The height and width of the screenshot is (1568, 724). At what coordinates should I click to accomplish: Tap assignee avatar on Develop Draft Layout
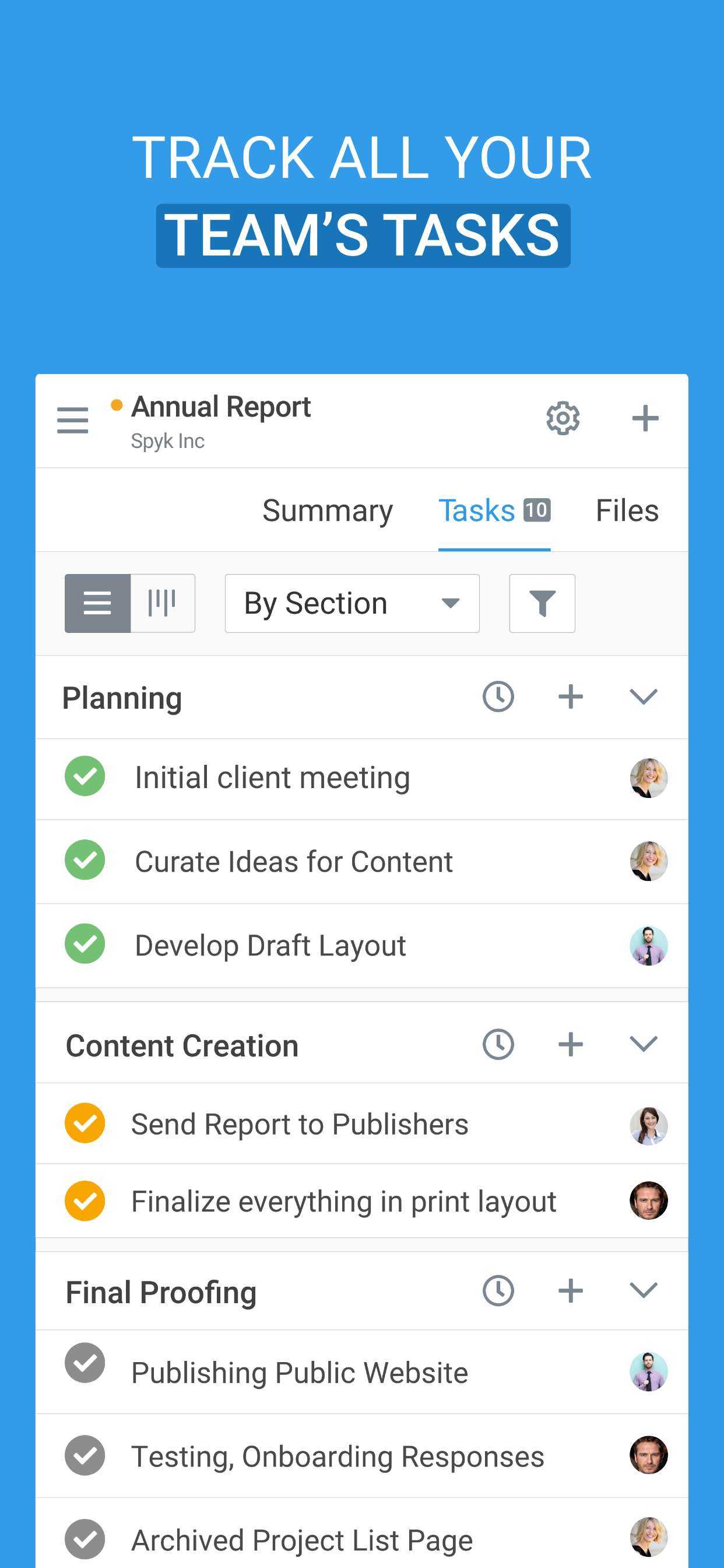pos(648,946)
